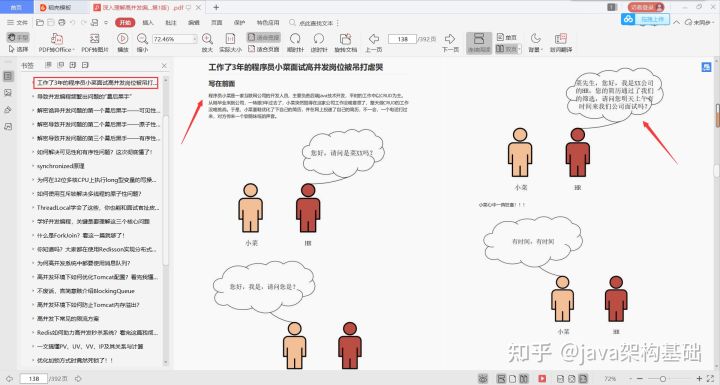Rotate page counterclockwise (逆时针)
This screenshot has height=385, width=720.
[319, 43]
